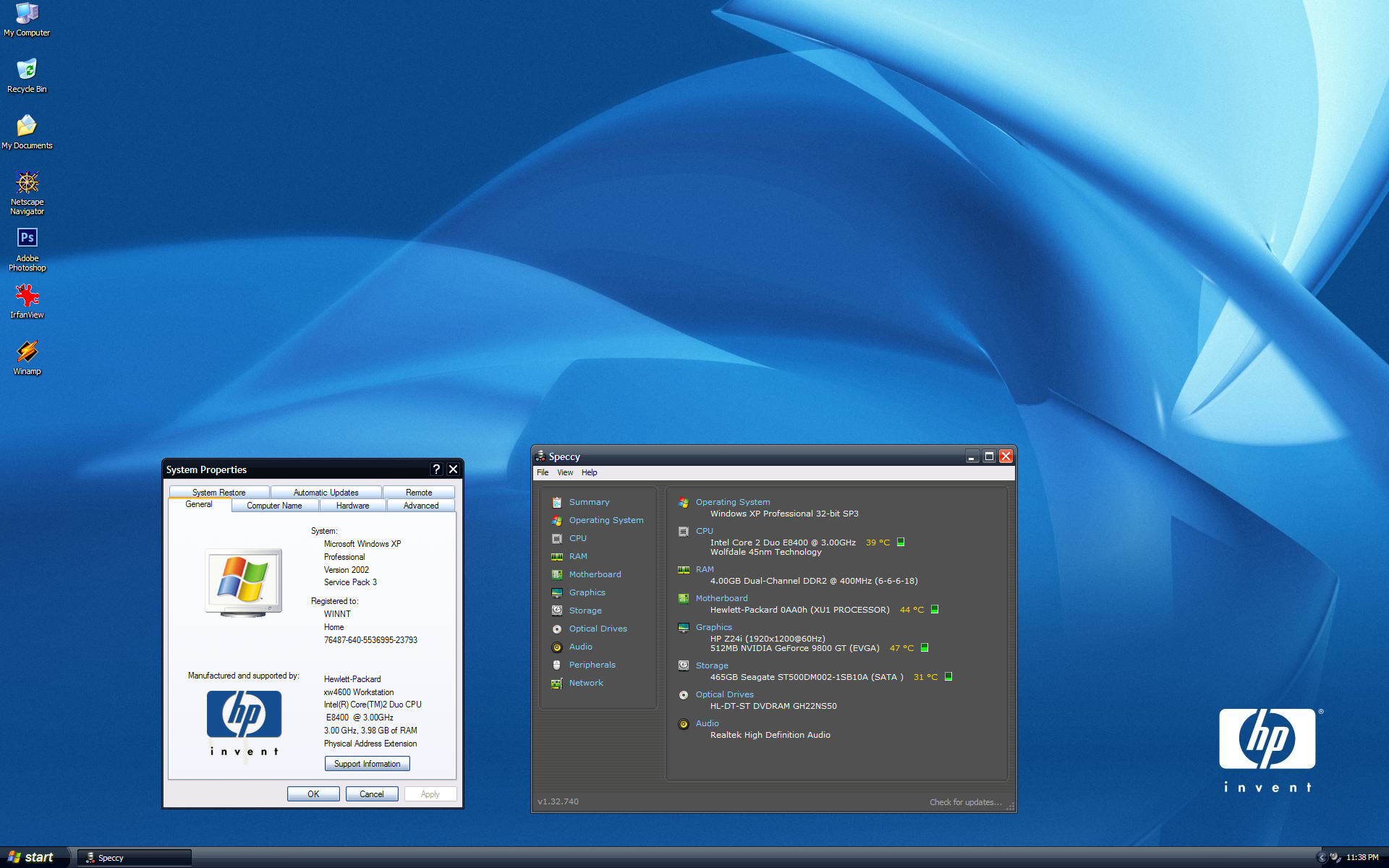
Task: Click HL-DT-ST DVDRAM GH22NS50 text
Action: [x=773, y=706]
